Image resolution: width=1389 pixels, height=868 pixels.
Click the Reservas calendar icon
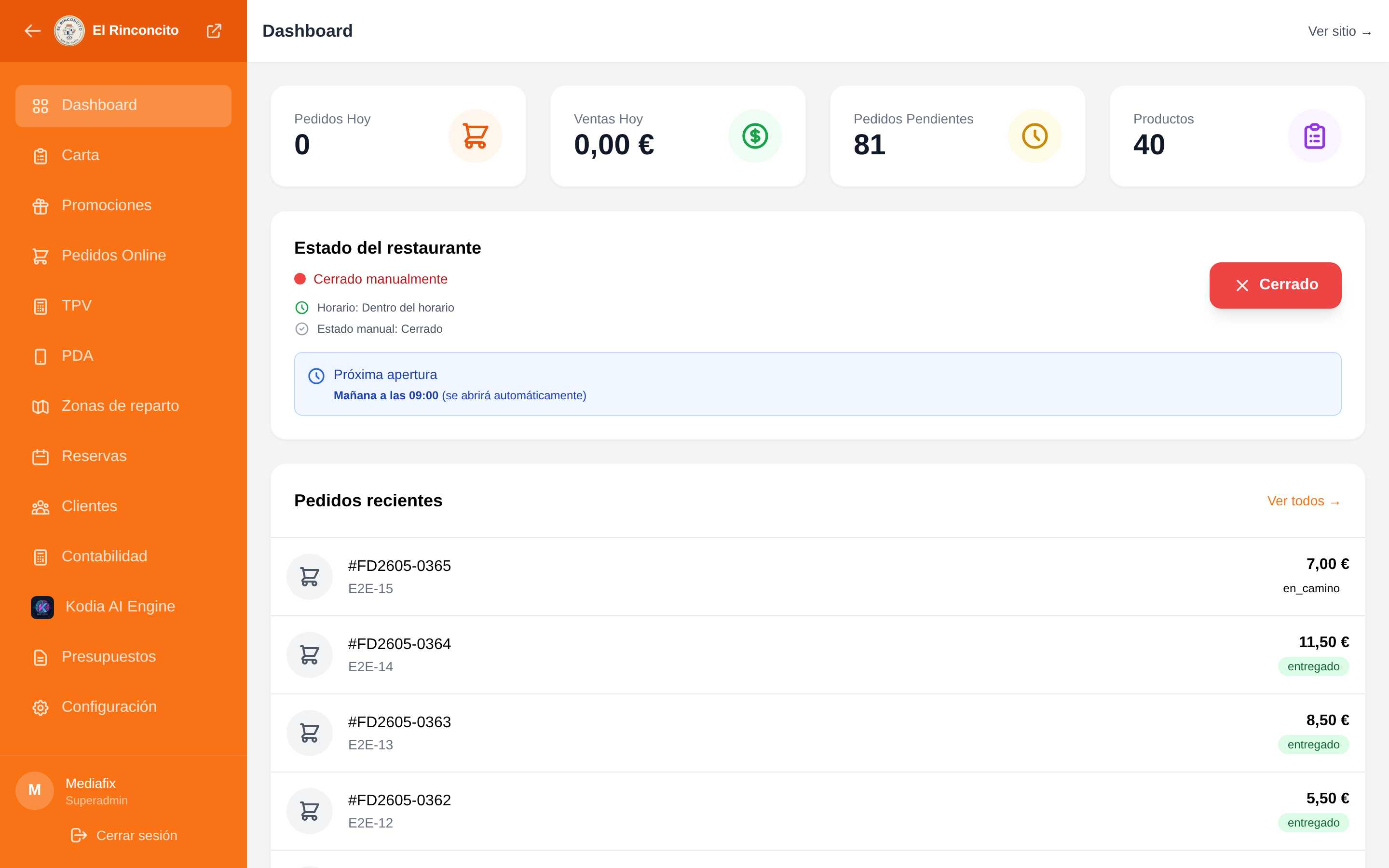(x=40, y=456)
